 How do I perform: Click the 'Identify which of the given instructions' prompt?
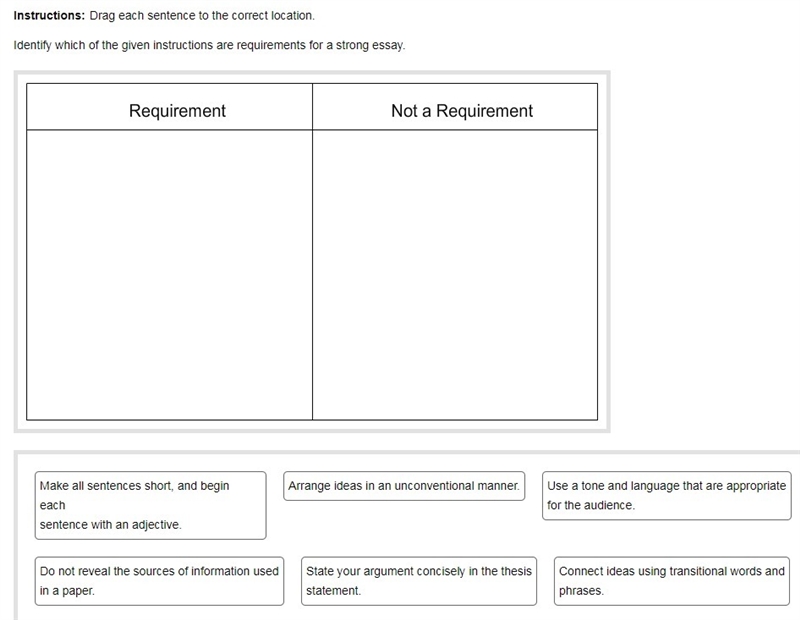[x=209, y=45]
